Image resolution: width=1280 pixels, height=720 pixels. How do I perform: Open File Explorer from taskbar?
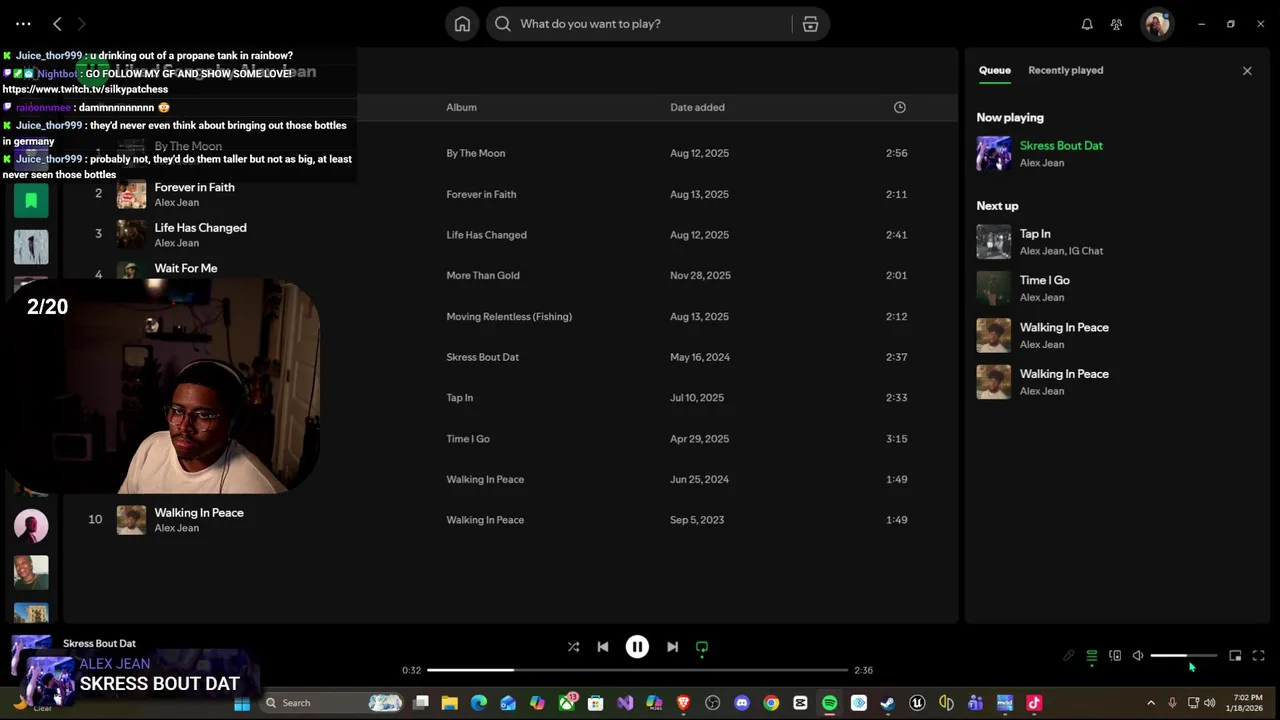pyautogui.click(x=450, y=703)
